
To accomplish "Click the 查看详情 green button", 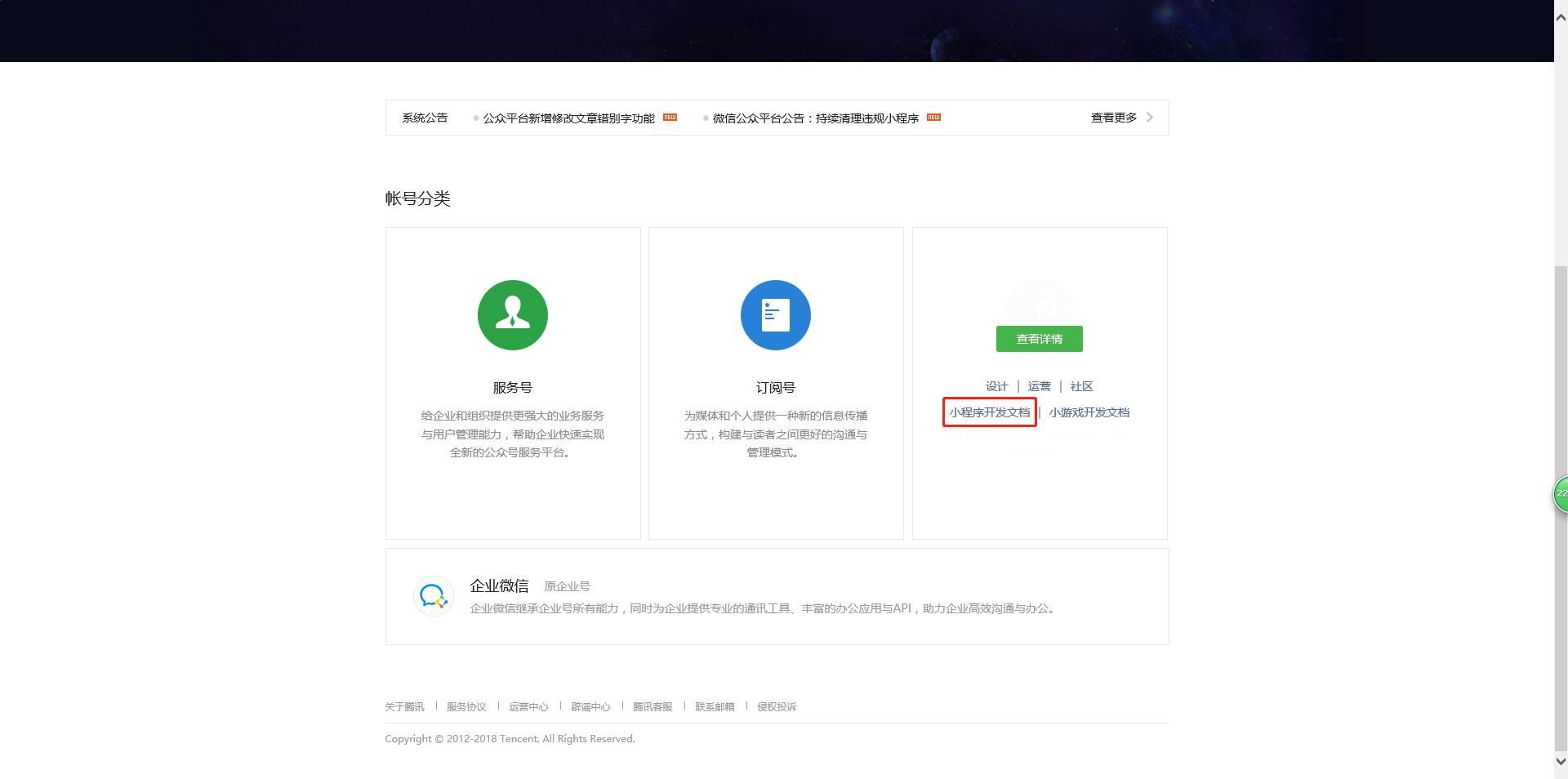I will 1039,339.
